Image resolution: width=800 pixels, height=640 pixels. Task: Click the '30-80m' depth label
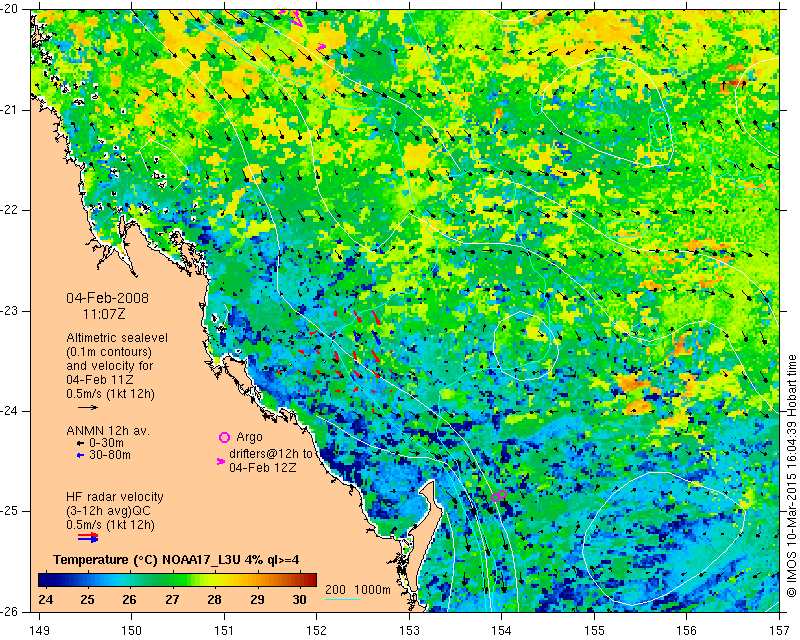click(x=110, y=455)
